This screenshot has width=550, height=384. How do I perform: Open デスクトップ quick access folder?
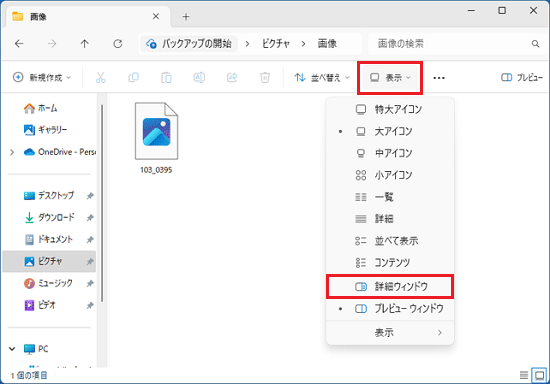(49, 195)
